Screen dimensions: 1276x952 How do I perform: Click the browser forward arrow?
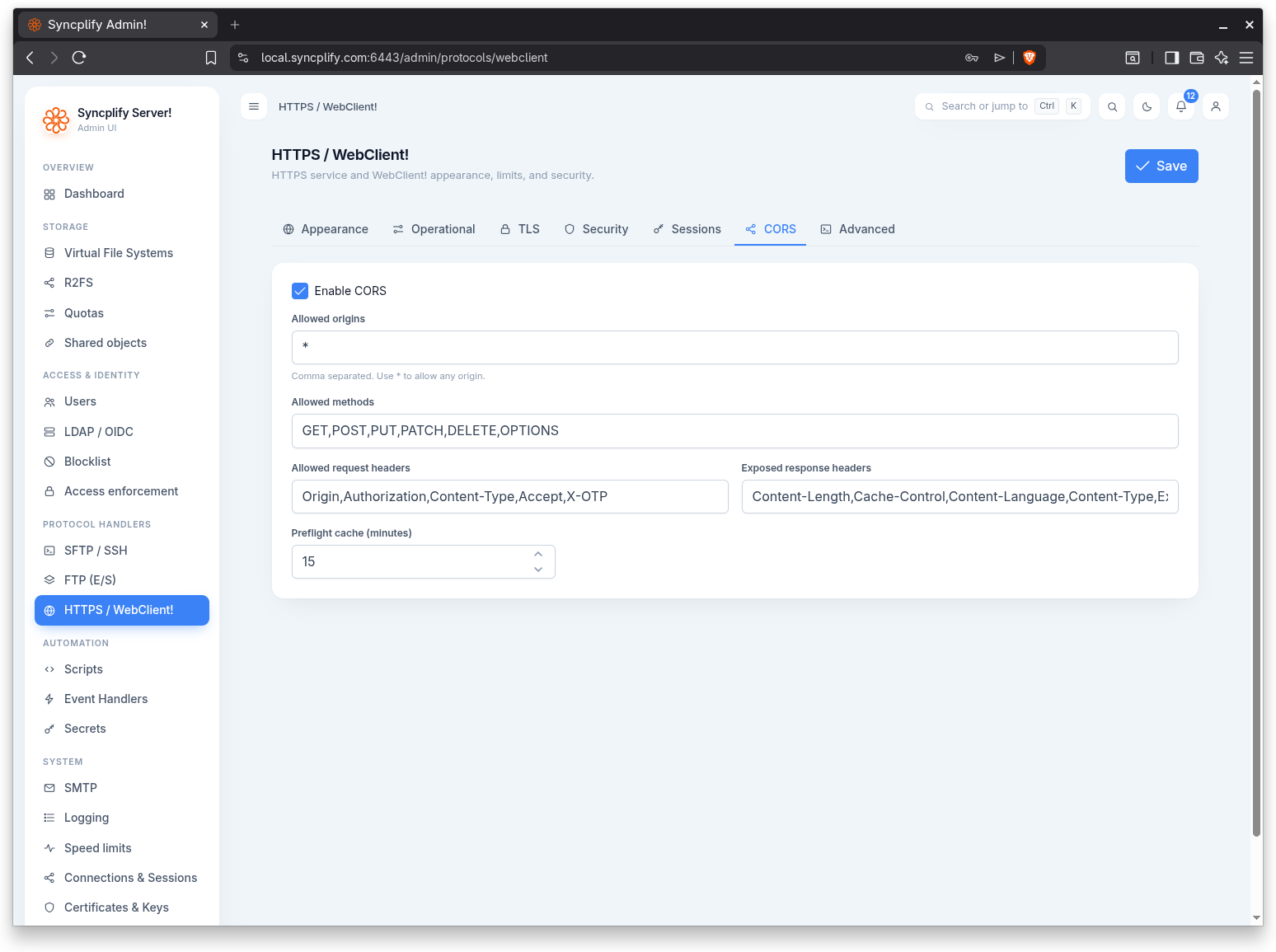54,58
